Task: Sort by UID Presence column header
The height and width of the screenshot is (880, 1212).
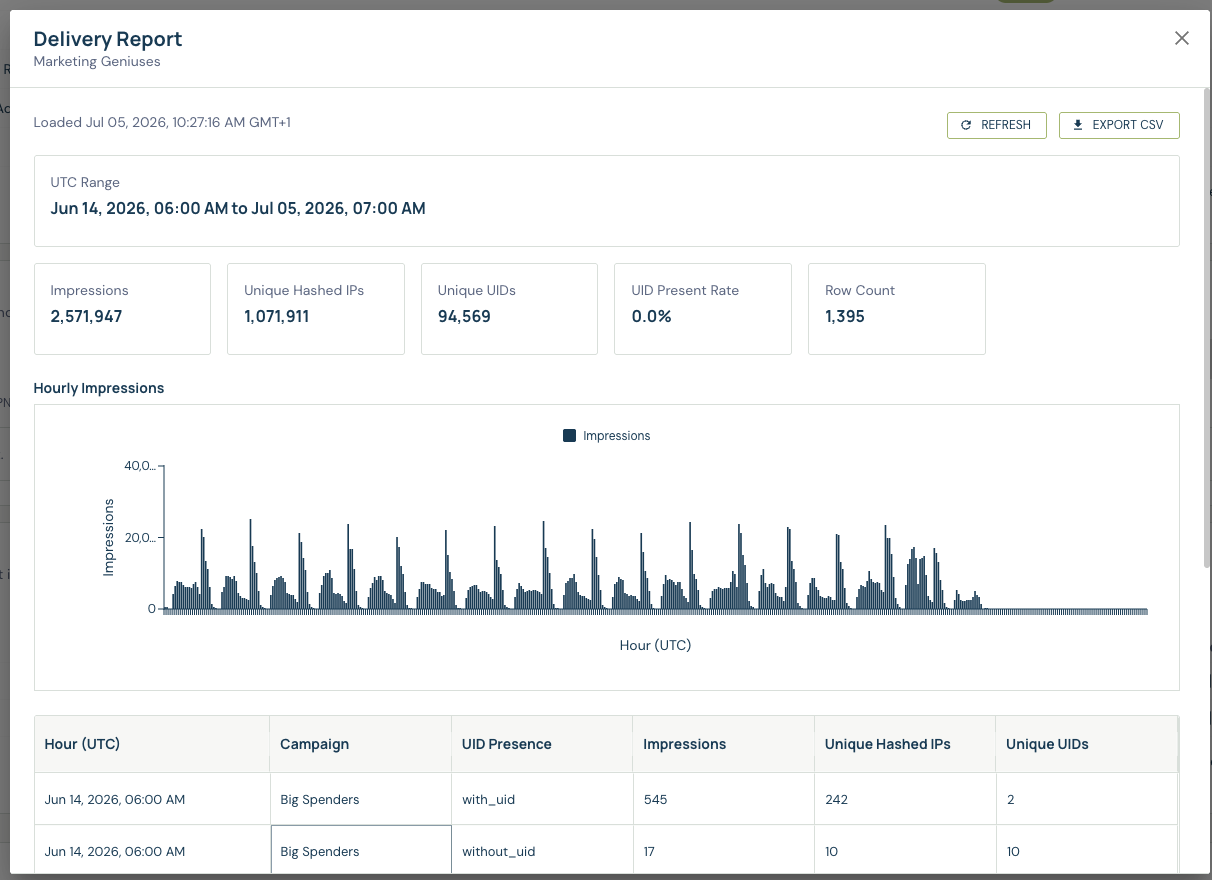Action: 542,744
